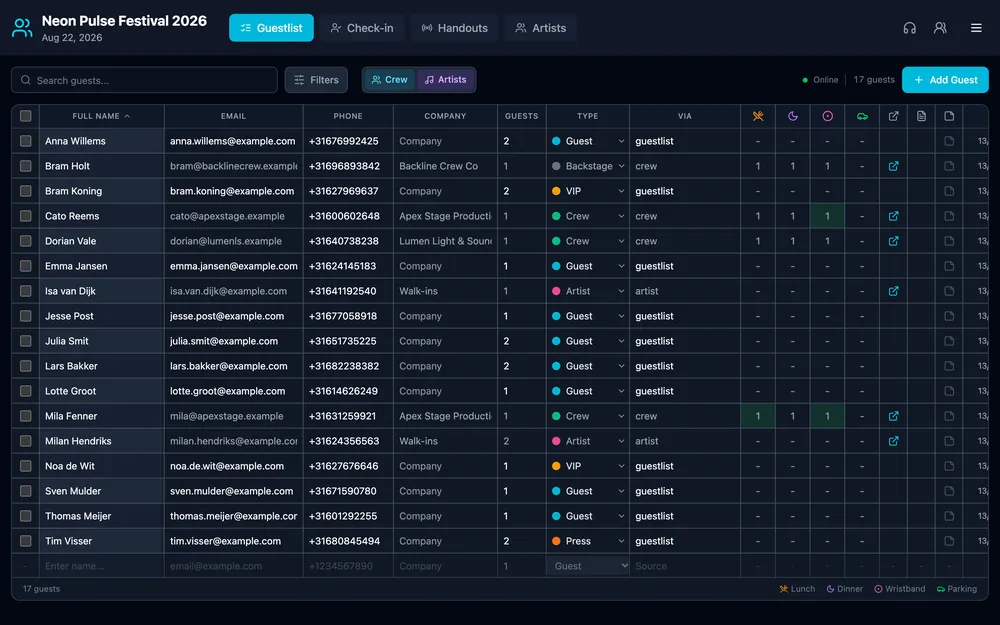Select Bram Koning's row checkbox
This screenshot has height=625, width=1000.
tap(26, 191)
